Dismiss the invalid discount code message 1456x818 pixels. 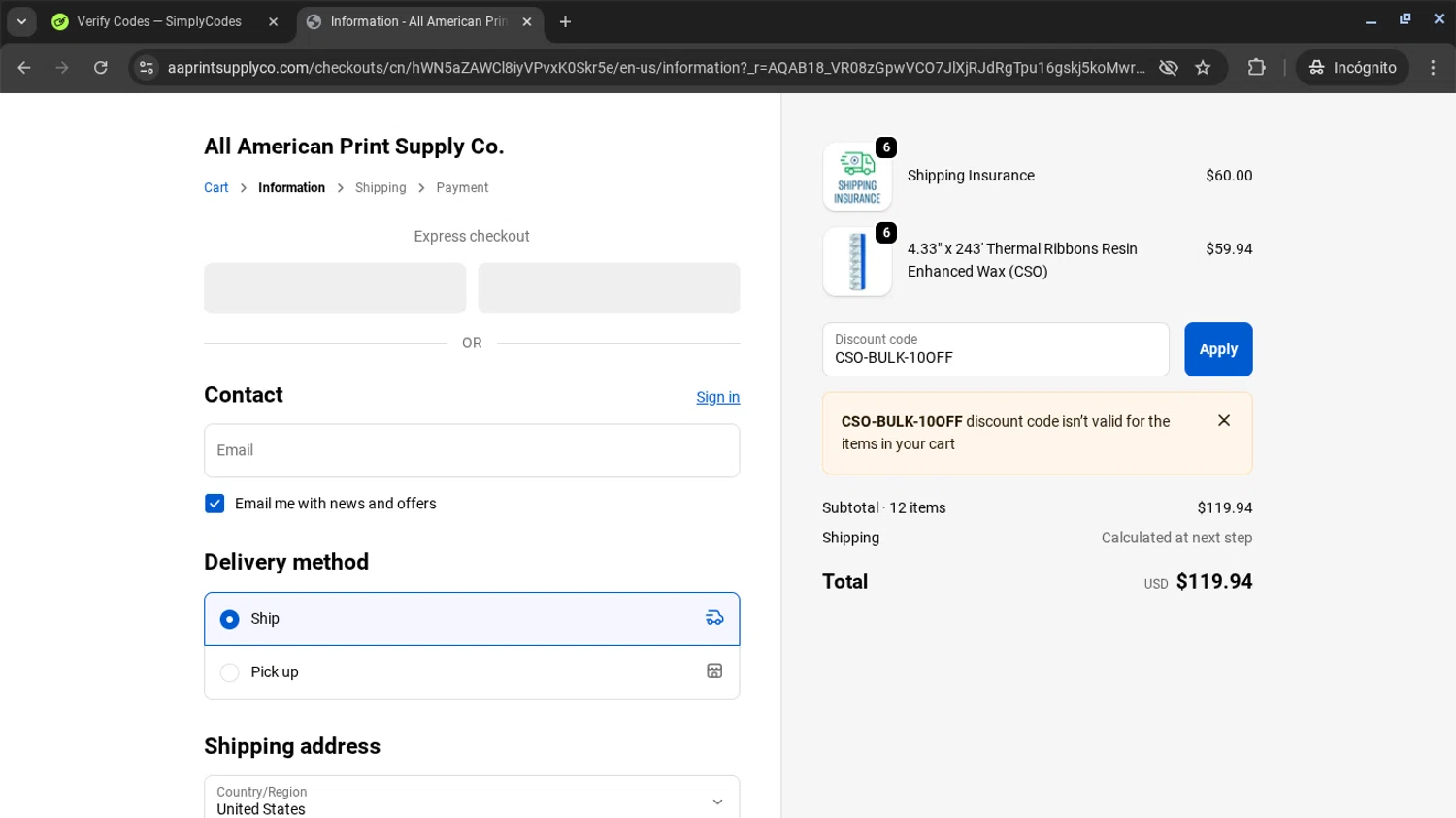pyautogui.click(x=1224, y=420)
